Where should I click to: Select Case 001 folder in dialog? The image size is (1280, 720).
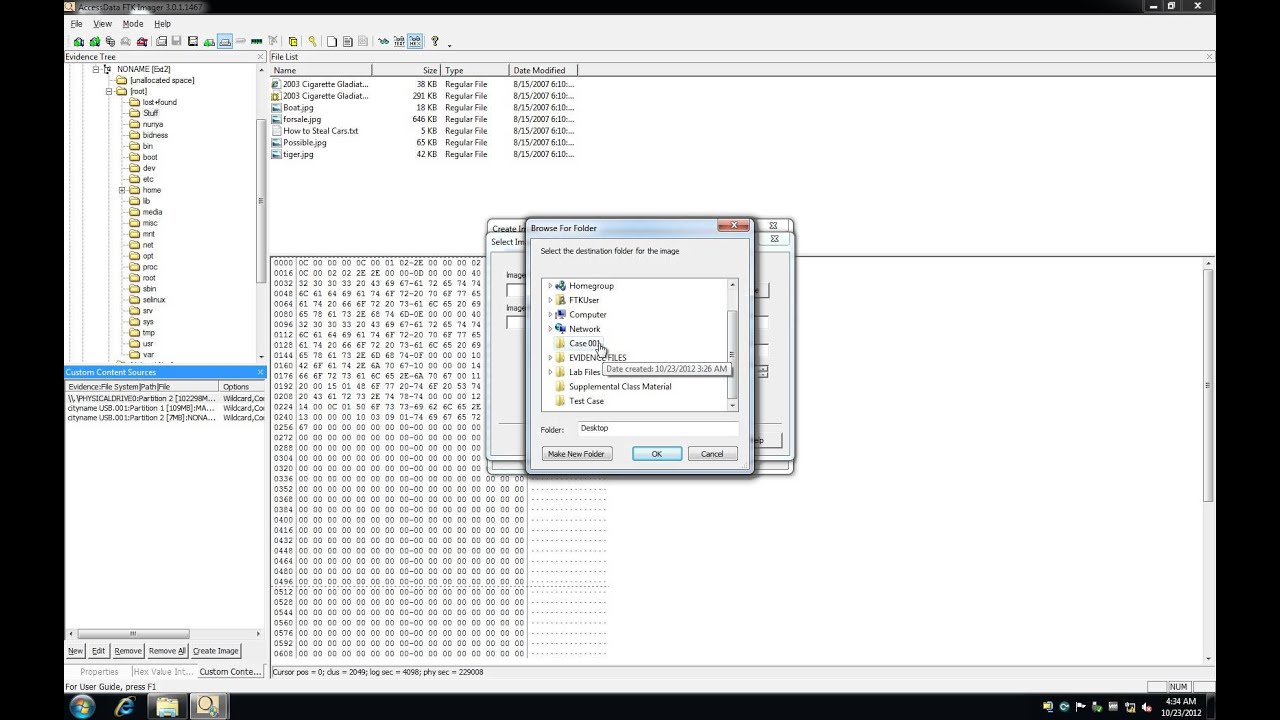[585, 343]
